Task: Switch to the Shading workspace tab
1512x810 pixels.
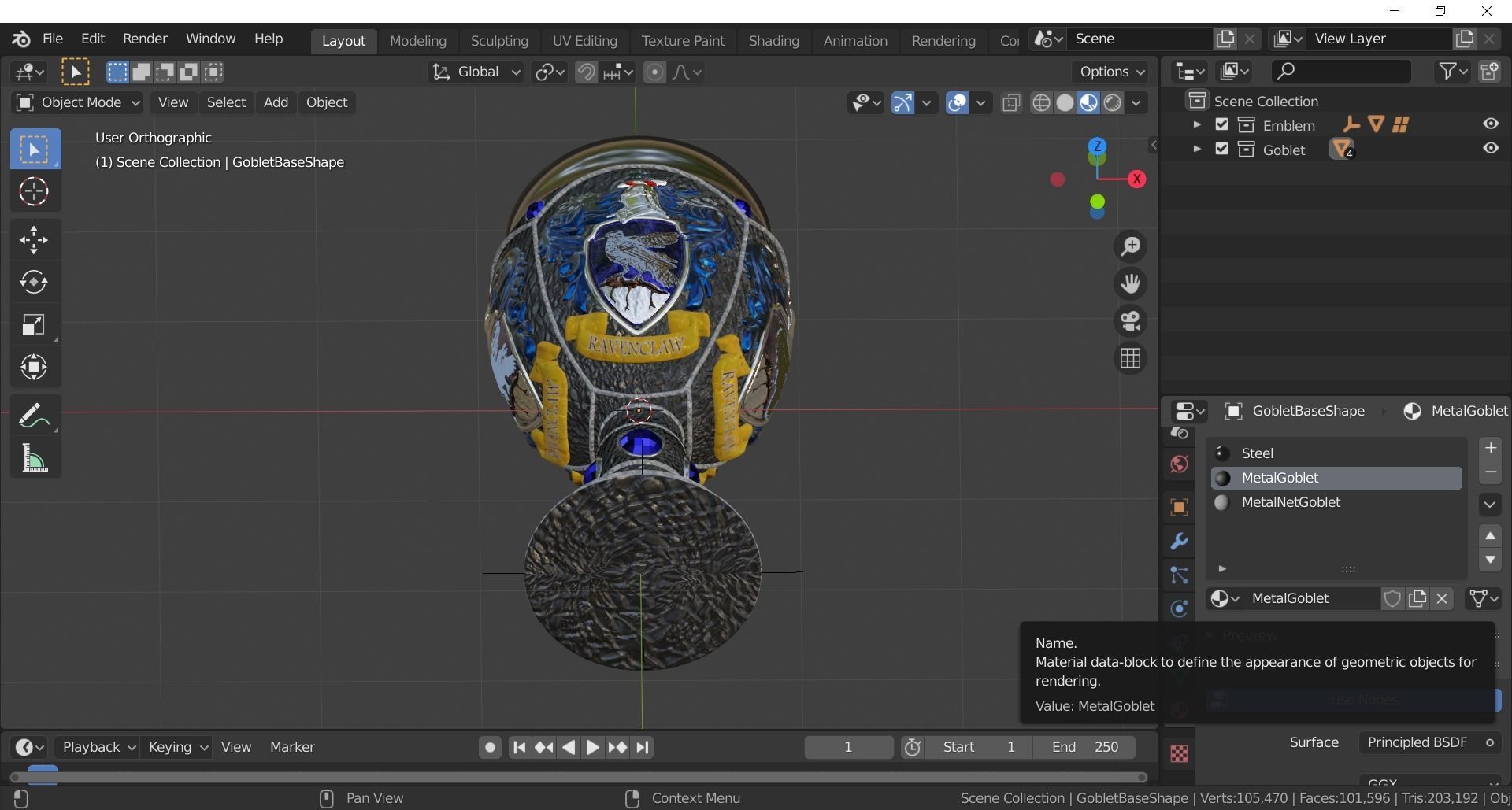Action: click(773, 41)
